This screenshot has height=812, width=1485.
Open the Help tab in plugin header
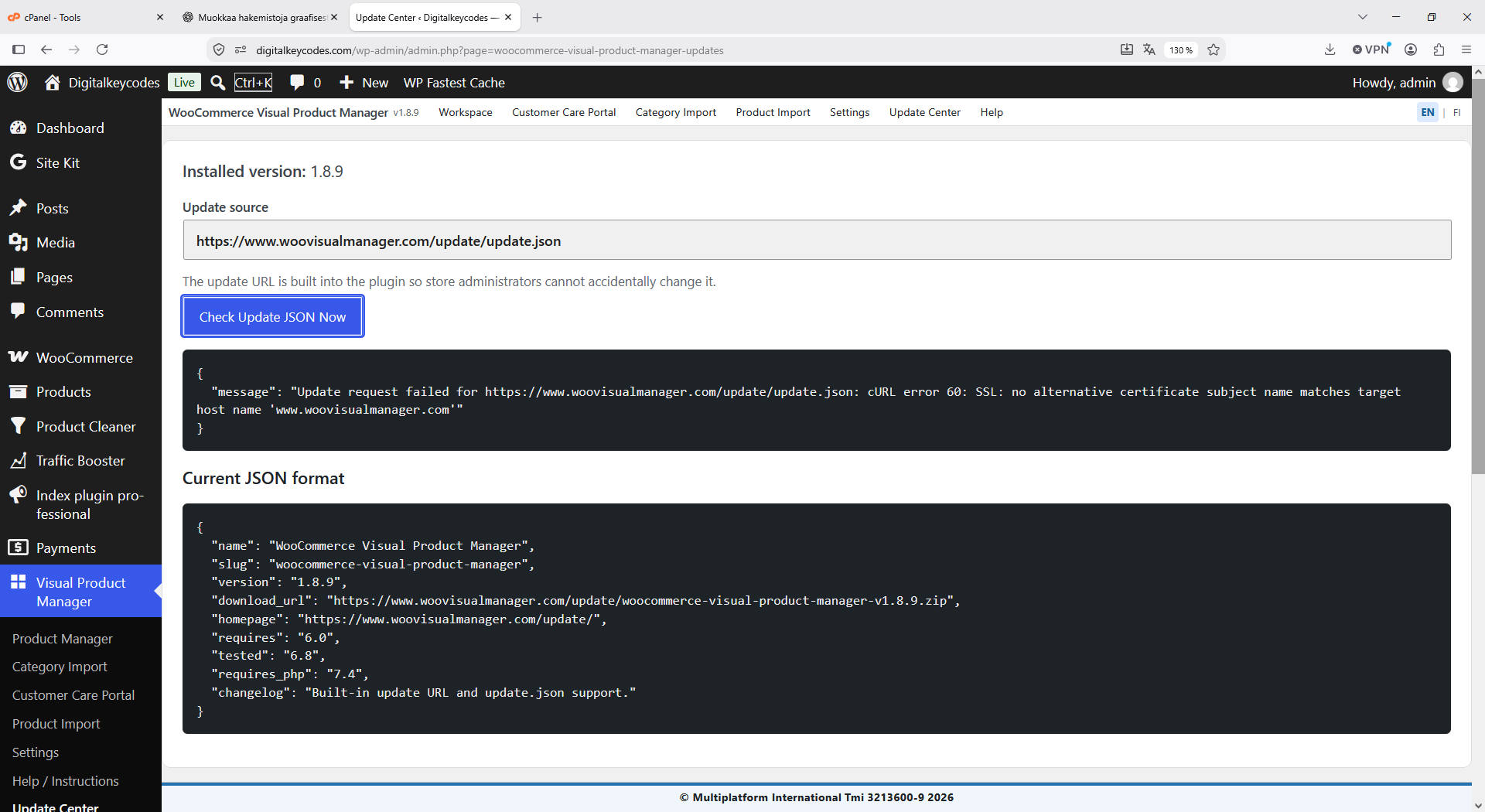coord(992,112)
